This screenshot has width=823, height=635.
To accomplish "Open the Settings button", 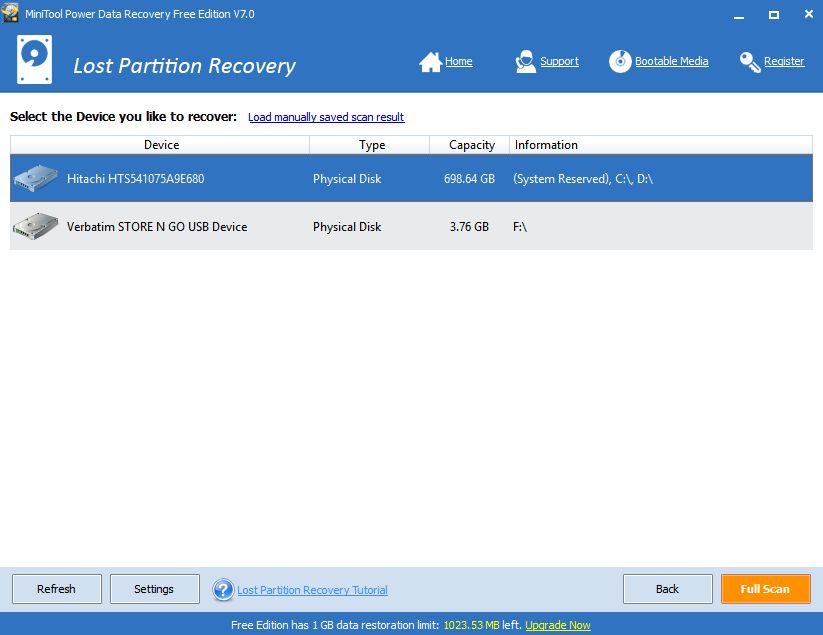I will click(x=154, y=589).
